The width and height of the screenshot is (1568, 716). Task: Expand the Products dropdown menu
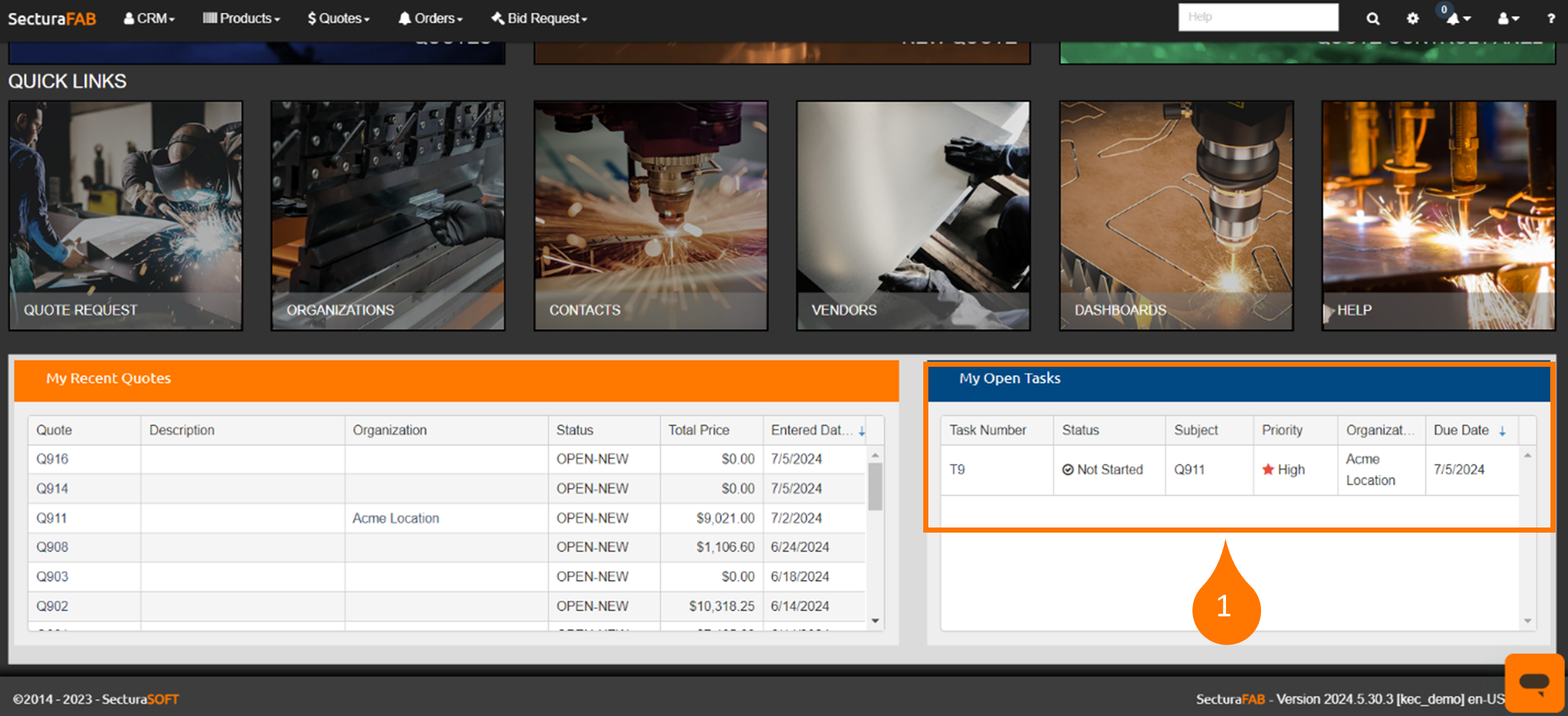(241, 19)
